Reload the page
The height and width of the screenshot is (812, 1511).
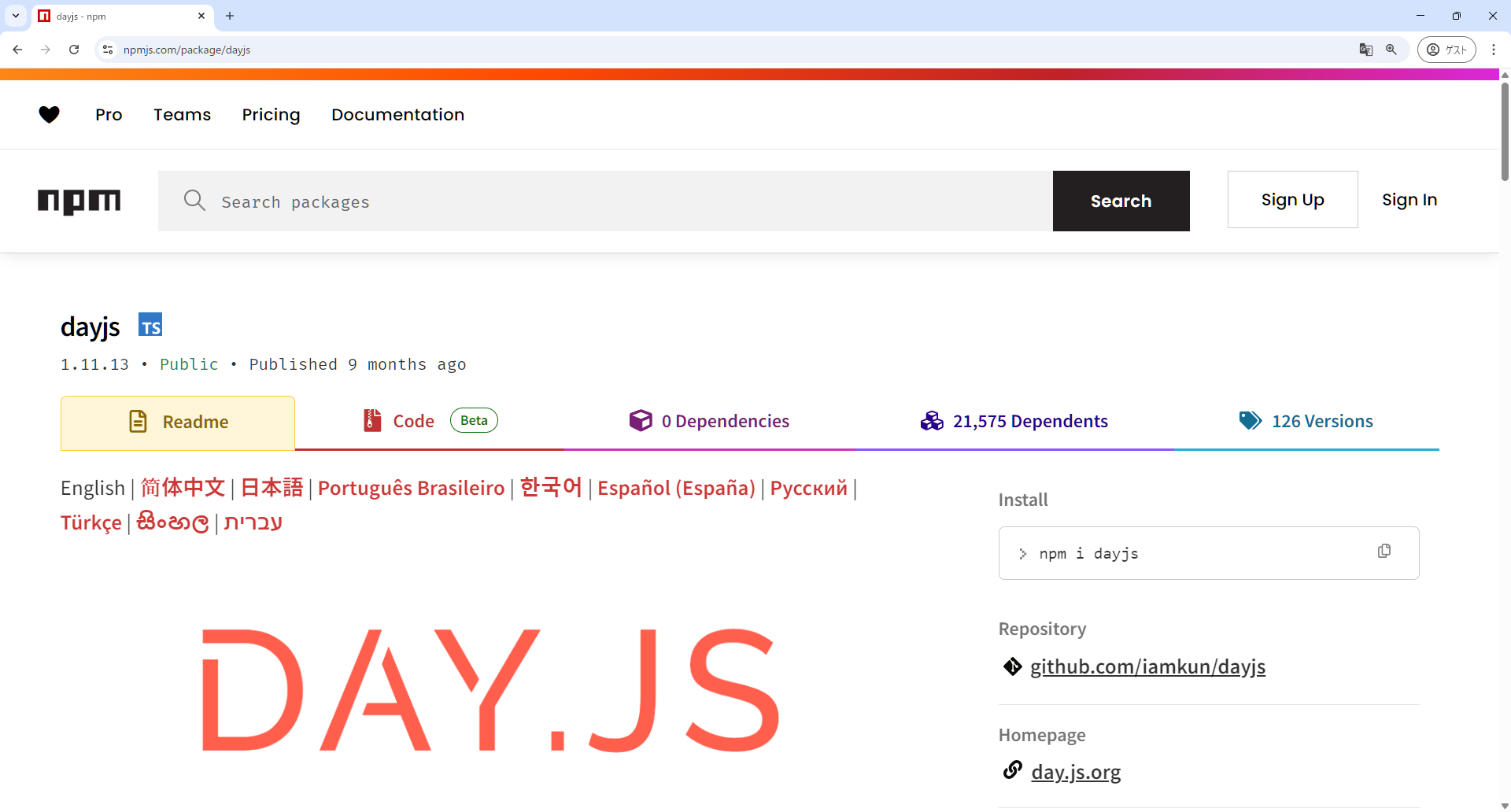74,50
